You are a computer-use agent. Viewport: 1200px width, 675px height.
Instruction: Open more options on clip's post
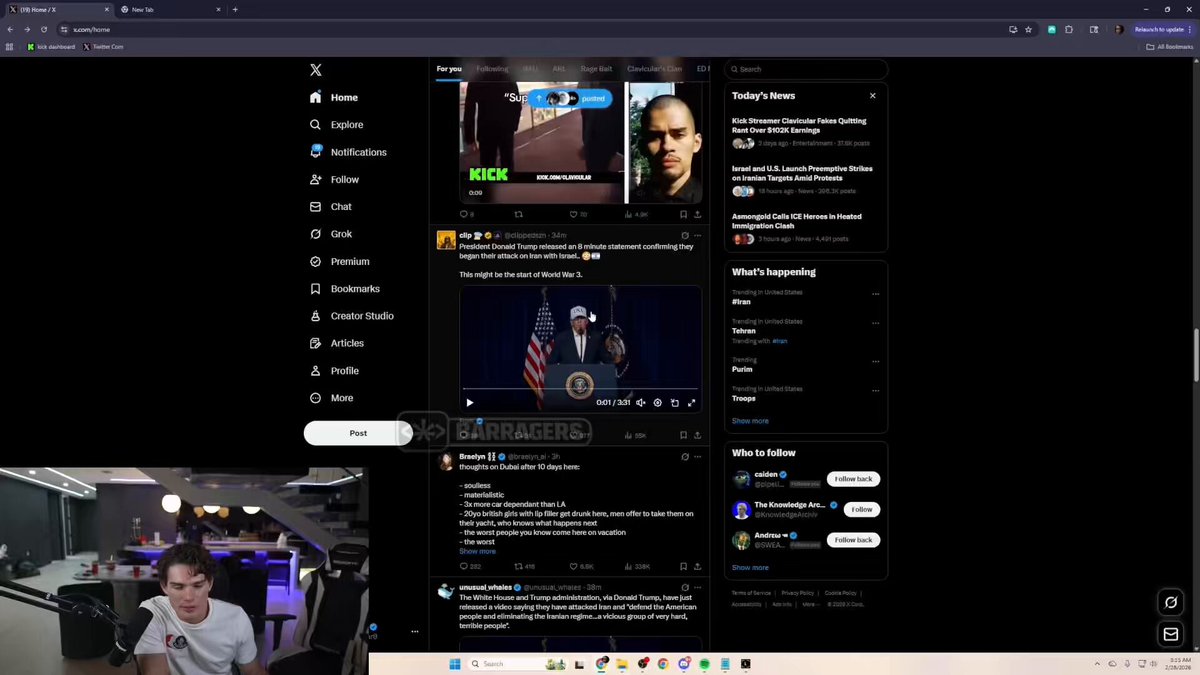click(697, 236)
